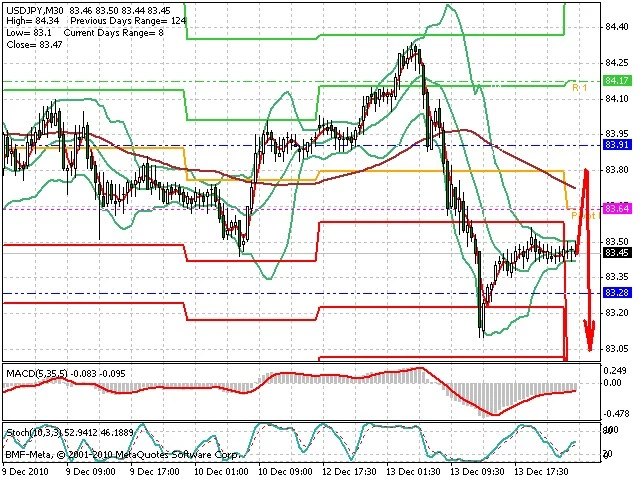The width and height of the screenshot is (640, 480).
Task: Select the USDJPY,M30 chart title text
Action: coord(35,10)
